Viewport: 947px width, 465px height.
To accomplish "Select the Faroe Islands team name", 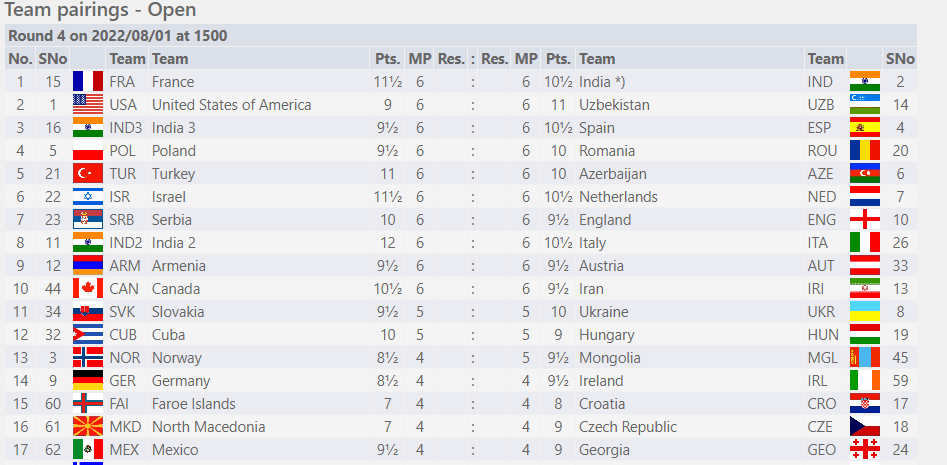I will (194, 404).
